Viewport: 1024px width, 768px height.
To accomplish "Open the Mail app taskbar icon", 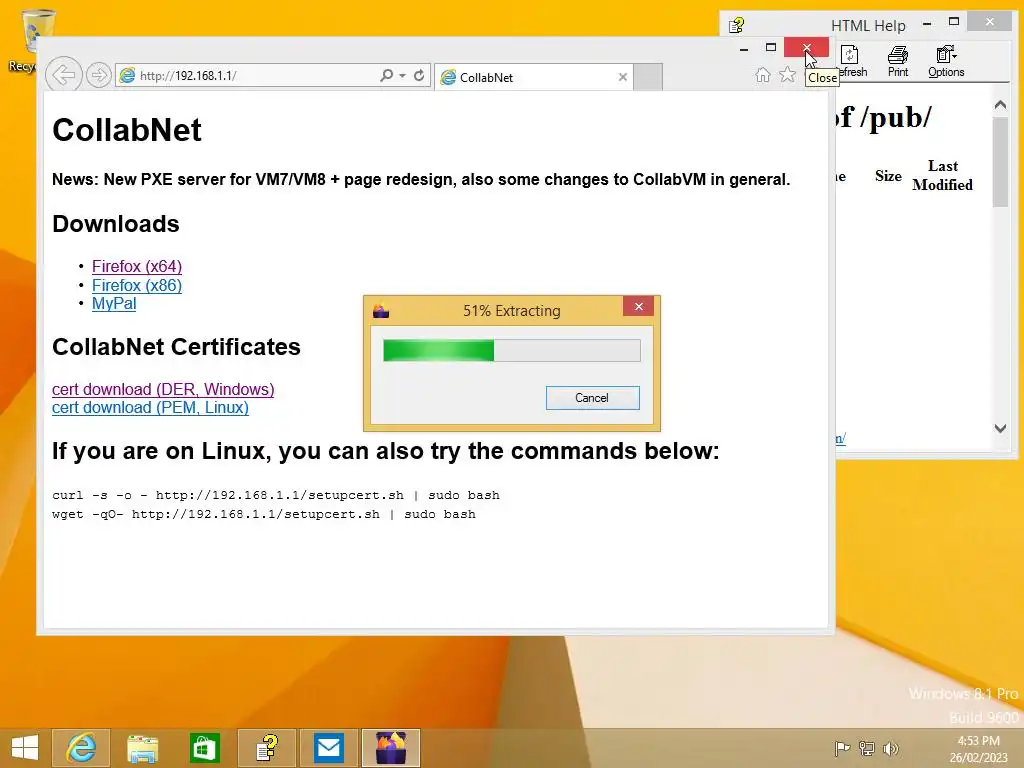I will pos(328,748).
